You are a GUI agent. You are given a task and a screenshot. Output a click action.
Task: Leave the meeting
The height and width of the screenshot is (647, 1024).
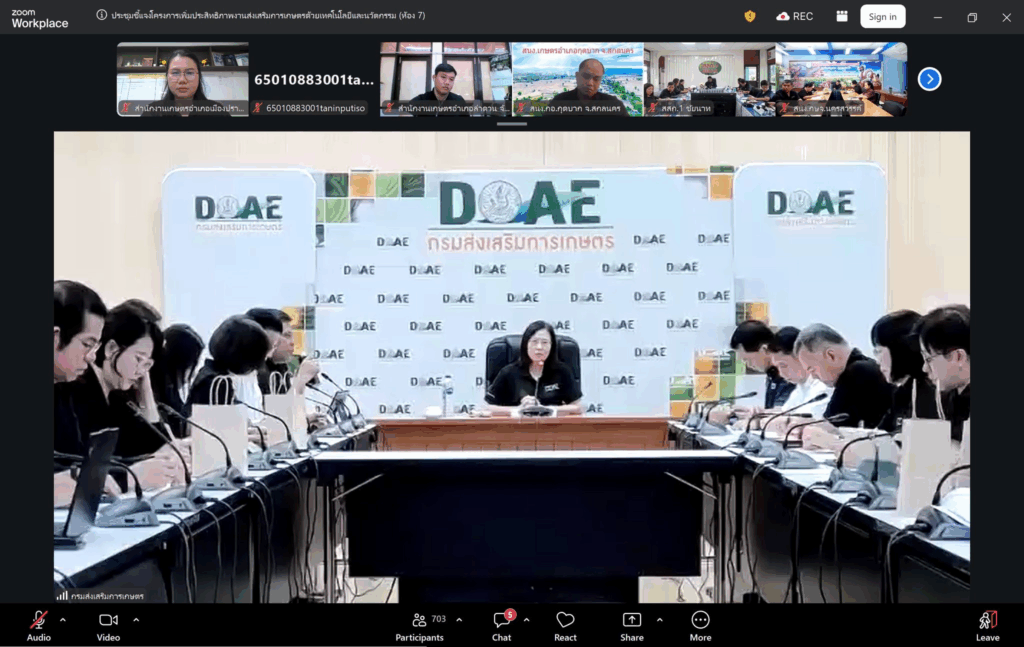point(987,625)
